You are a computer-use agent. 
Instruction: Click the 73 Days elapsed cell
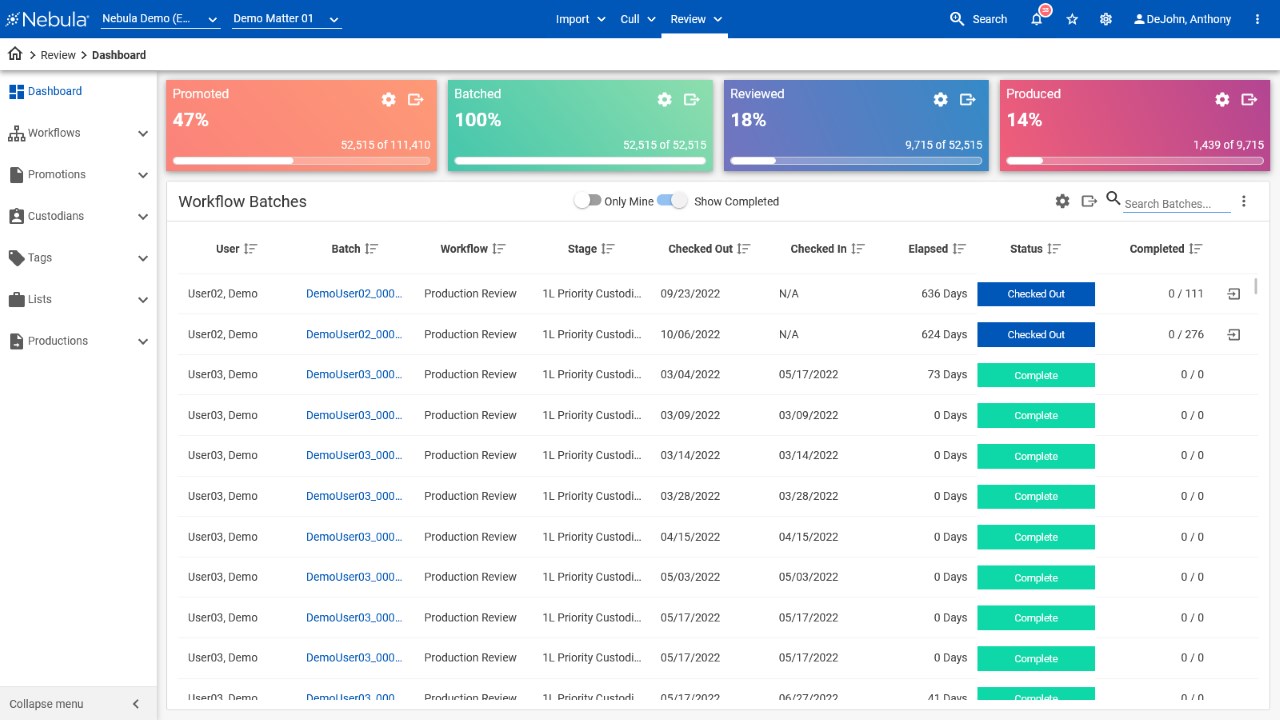click(947, 375)
